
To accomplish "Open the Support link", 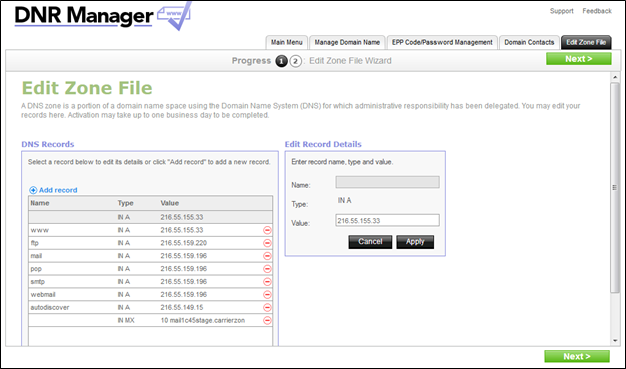I will [x=561, y=11].
